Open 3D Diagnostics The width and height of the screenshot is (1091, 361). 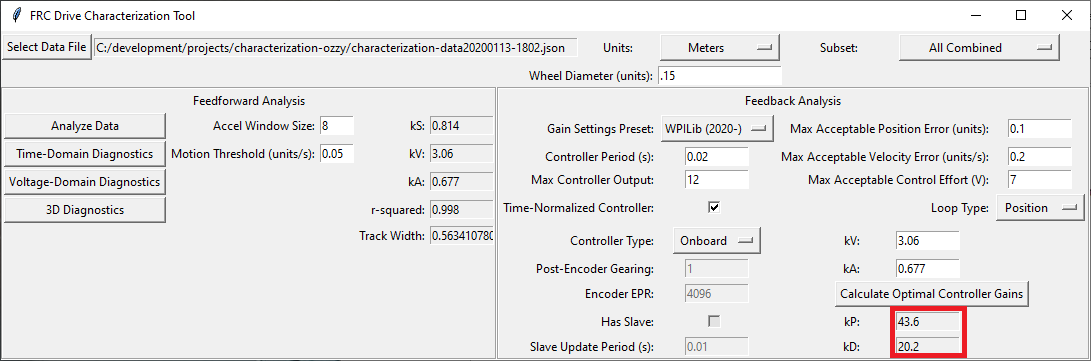[x=84, y=209]
